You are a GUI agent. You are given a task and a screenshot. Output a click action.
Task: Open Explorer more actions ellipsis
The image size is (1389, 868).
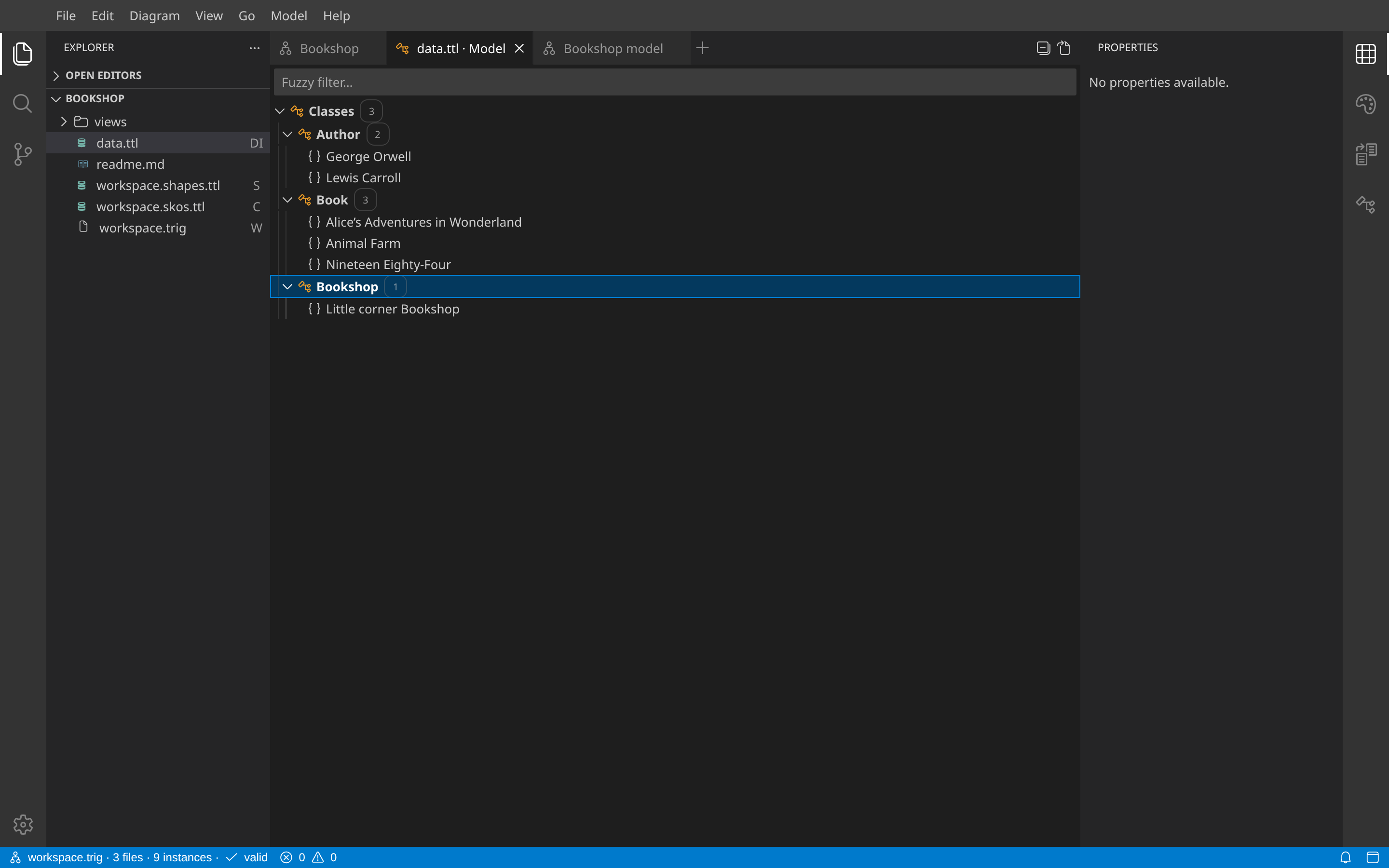254,48
